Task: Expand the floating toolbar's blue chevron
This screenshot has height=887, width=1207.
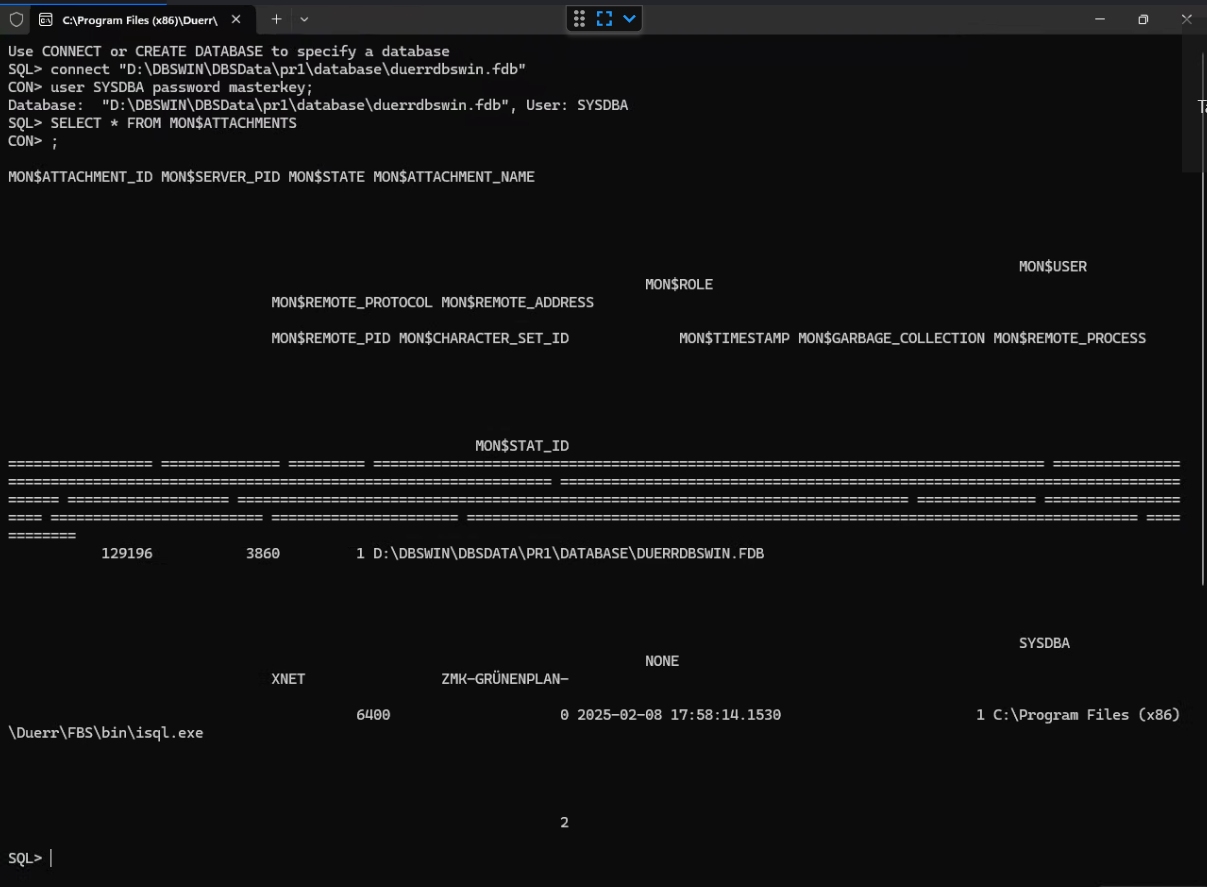Action: click(x=629, y=19)
